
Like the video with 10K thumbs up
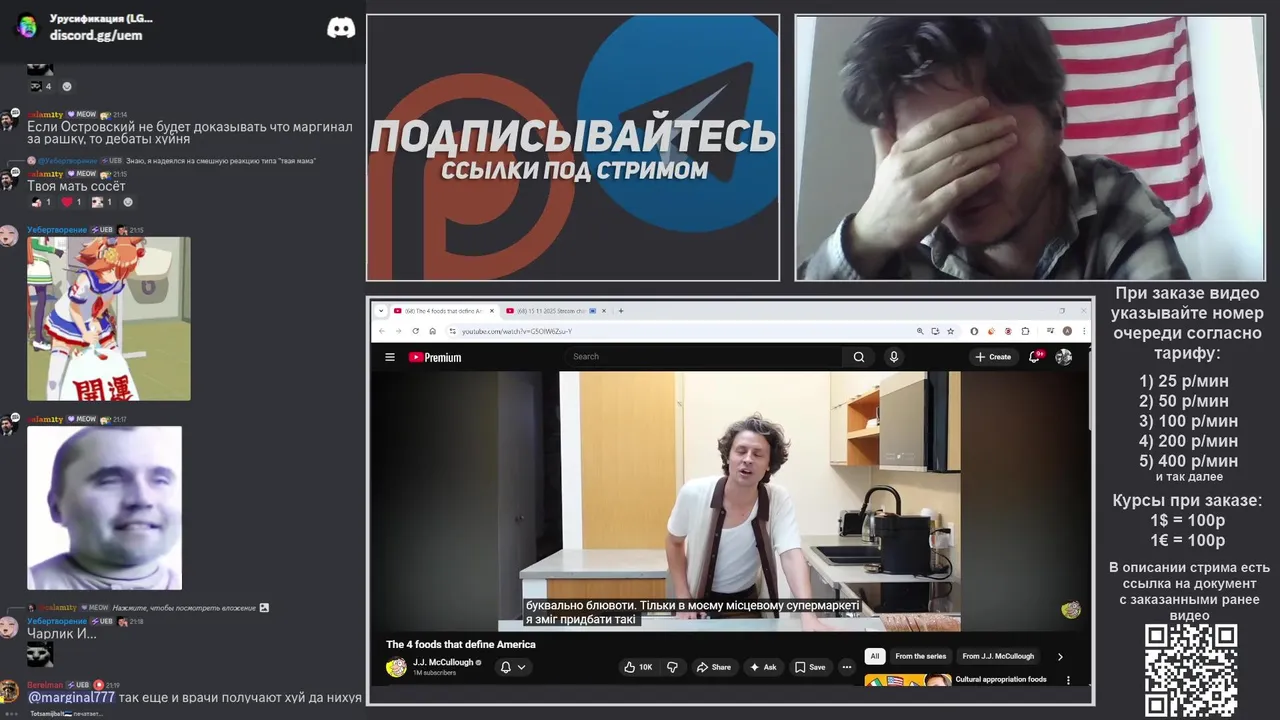(638, 667)
